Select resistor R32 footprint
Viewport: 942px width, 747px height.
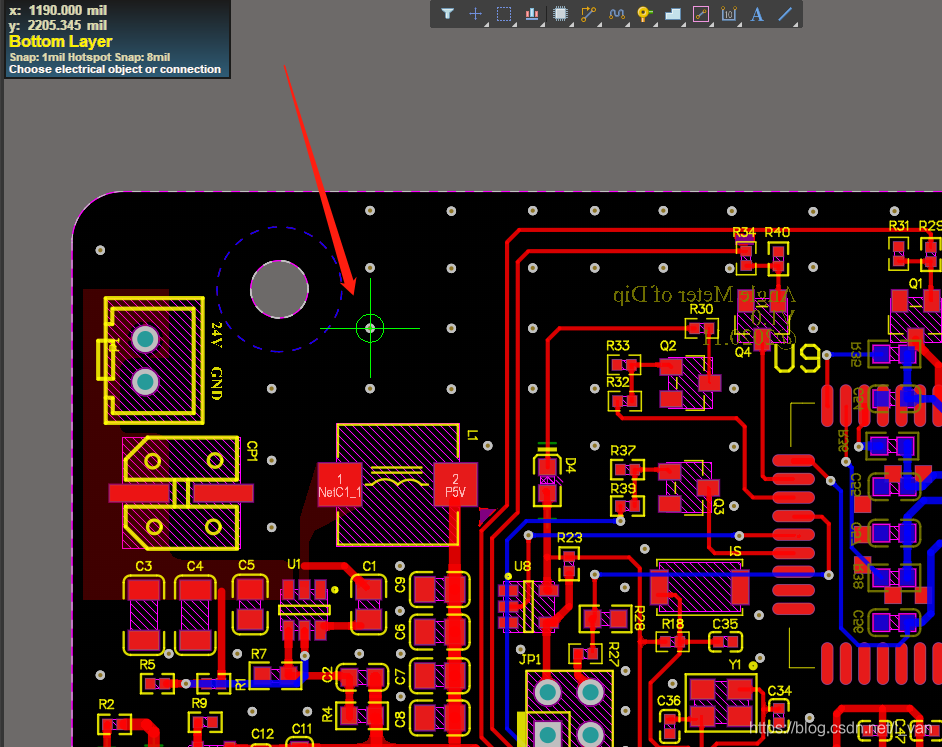[624, 401]
